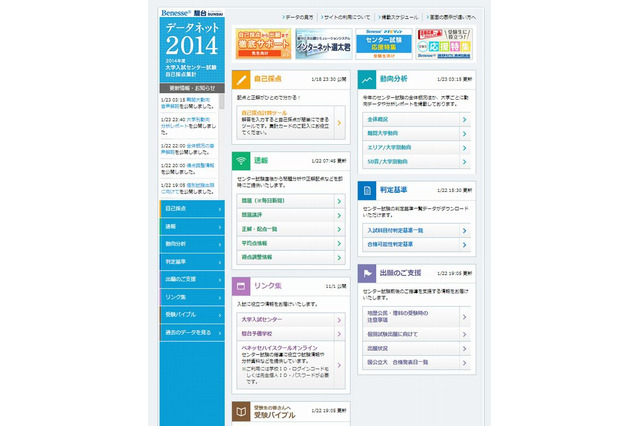Click the teal arrow on the エリア/大学別動向 row
The image size is (640, 426).
(x=464, y=148)
